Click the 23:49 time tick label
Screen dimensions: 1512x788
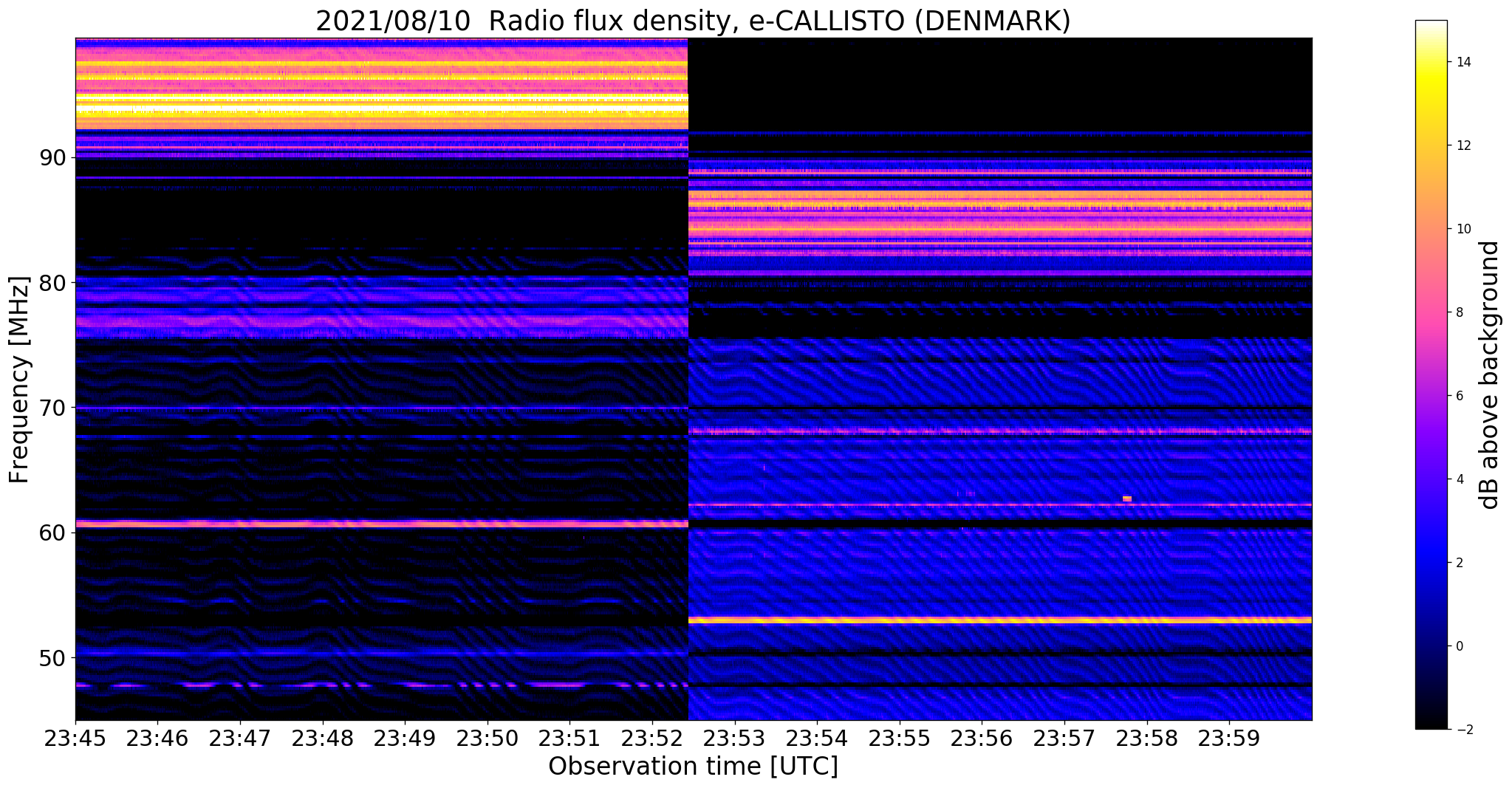tap(405, 739)
